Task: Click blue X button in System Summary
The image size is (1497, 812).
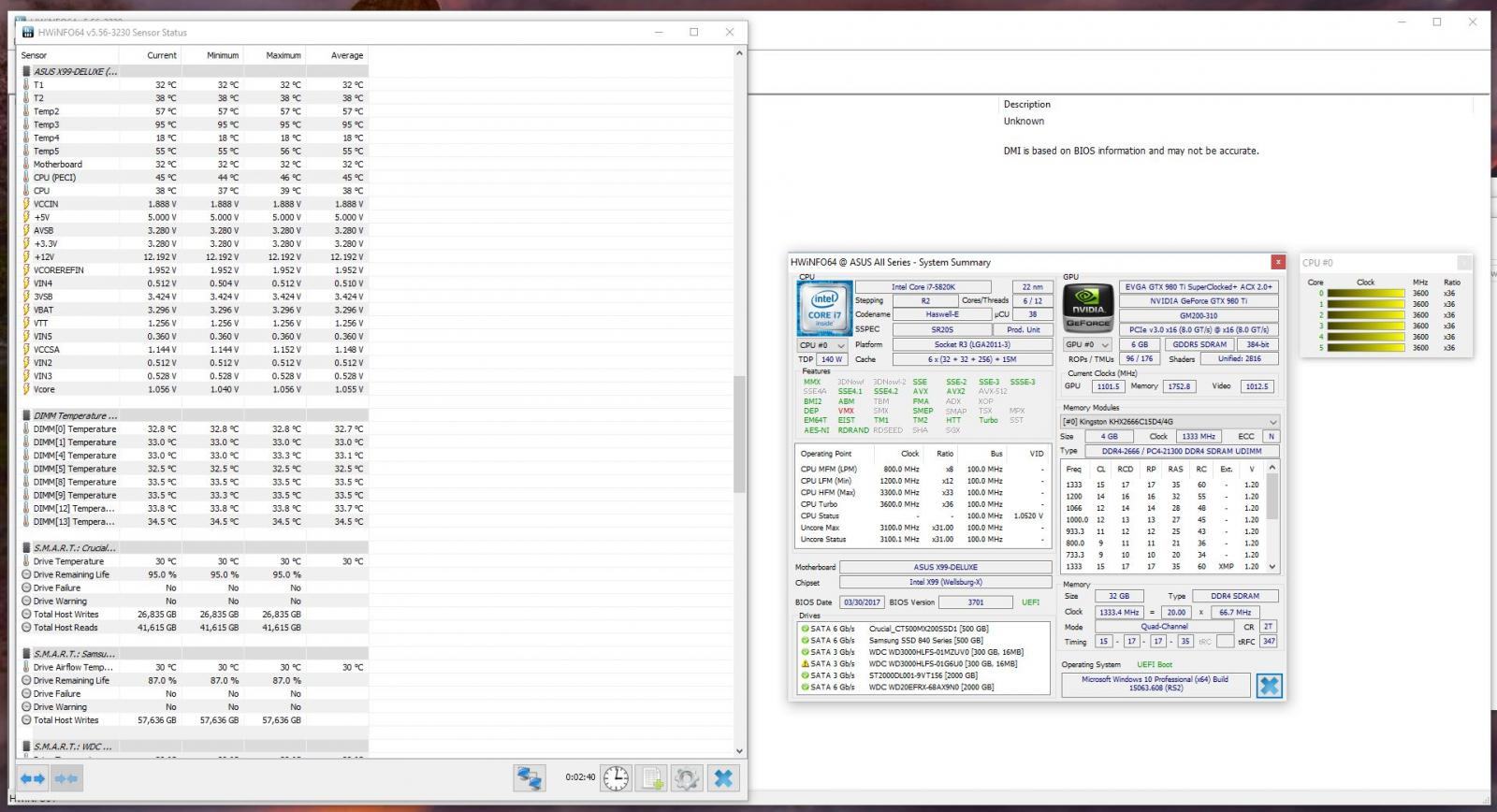Action: click(x=1269, y=686)
